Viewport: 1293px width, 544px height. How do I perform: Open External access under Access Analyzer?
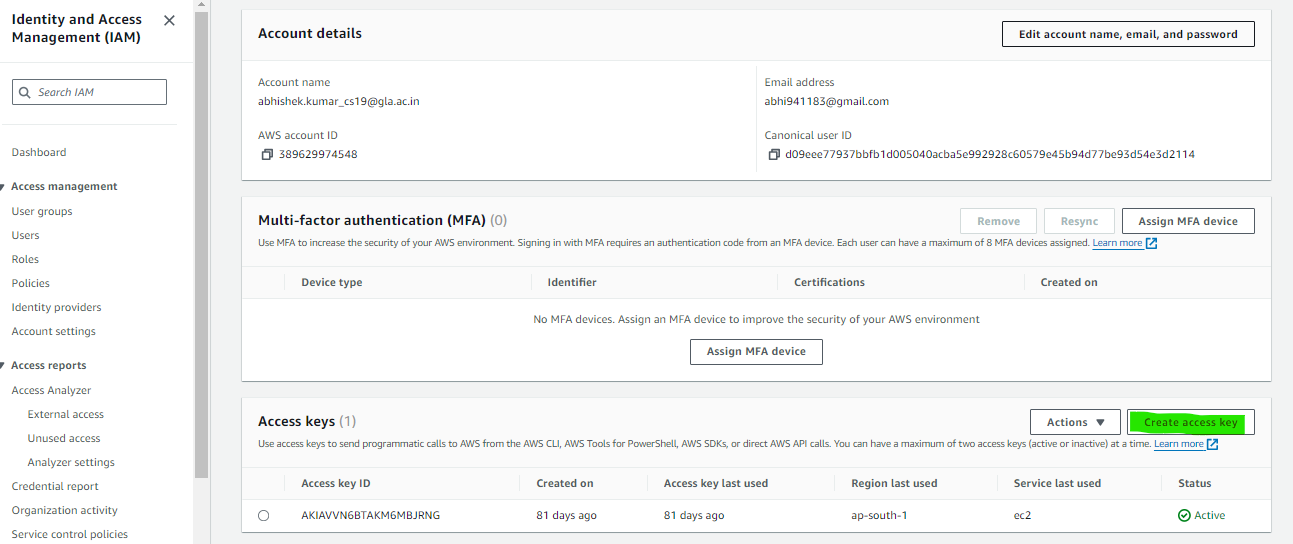[x=66, y=415]
